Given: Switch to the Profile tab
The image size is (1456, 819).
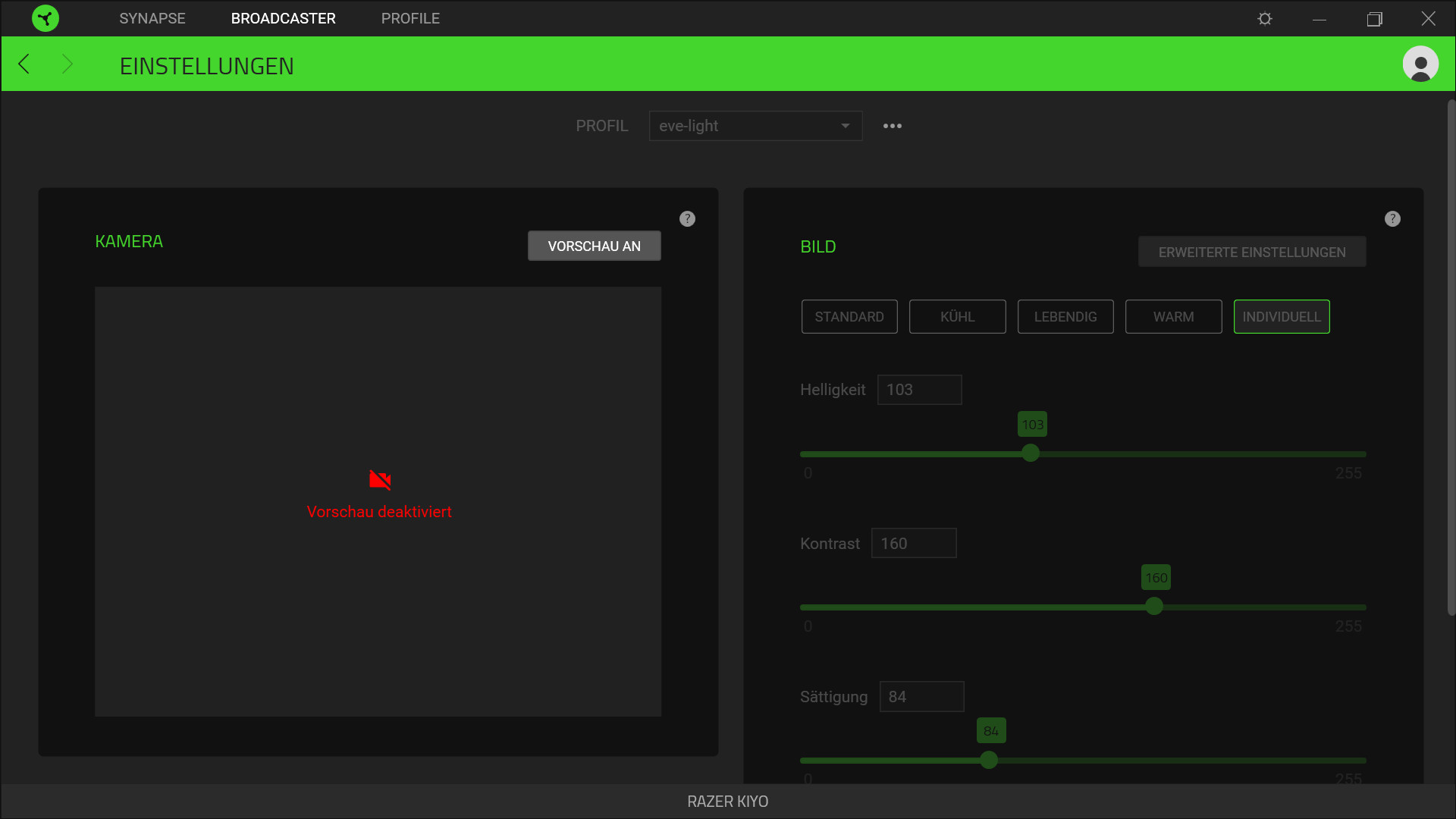Looking at the screenshot, I should tap(410, 18).
